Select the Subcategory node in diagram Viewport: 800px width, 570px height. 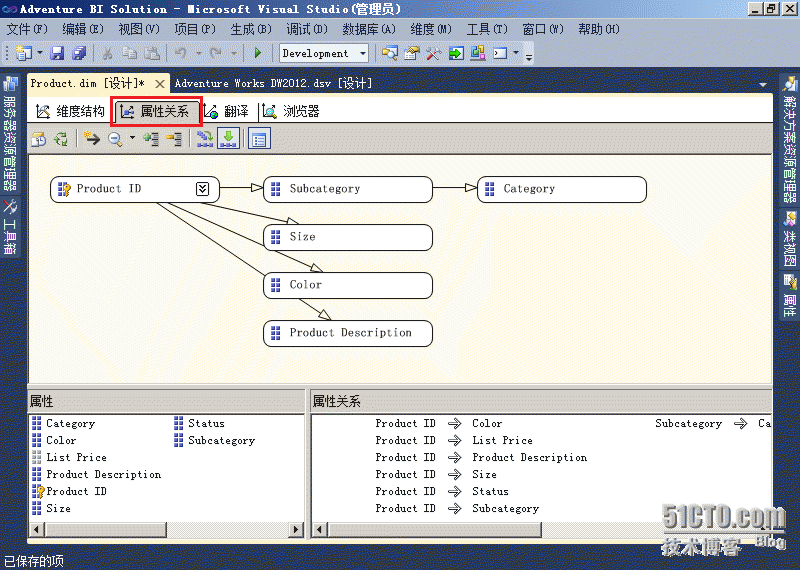(348, 189)
